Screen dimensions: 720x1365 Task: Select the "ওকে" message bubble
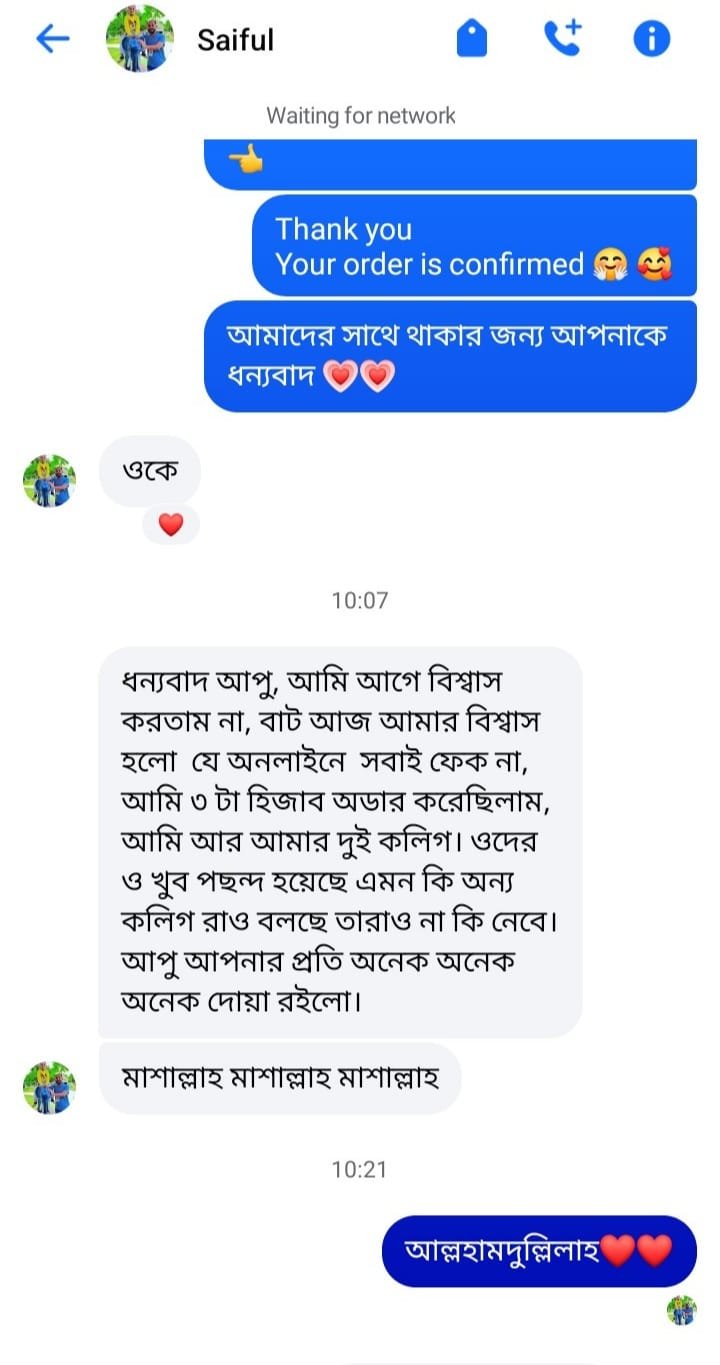click(150, 470)
